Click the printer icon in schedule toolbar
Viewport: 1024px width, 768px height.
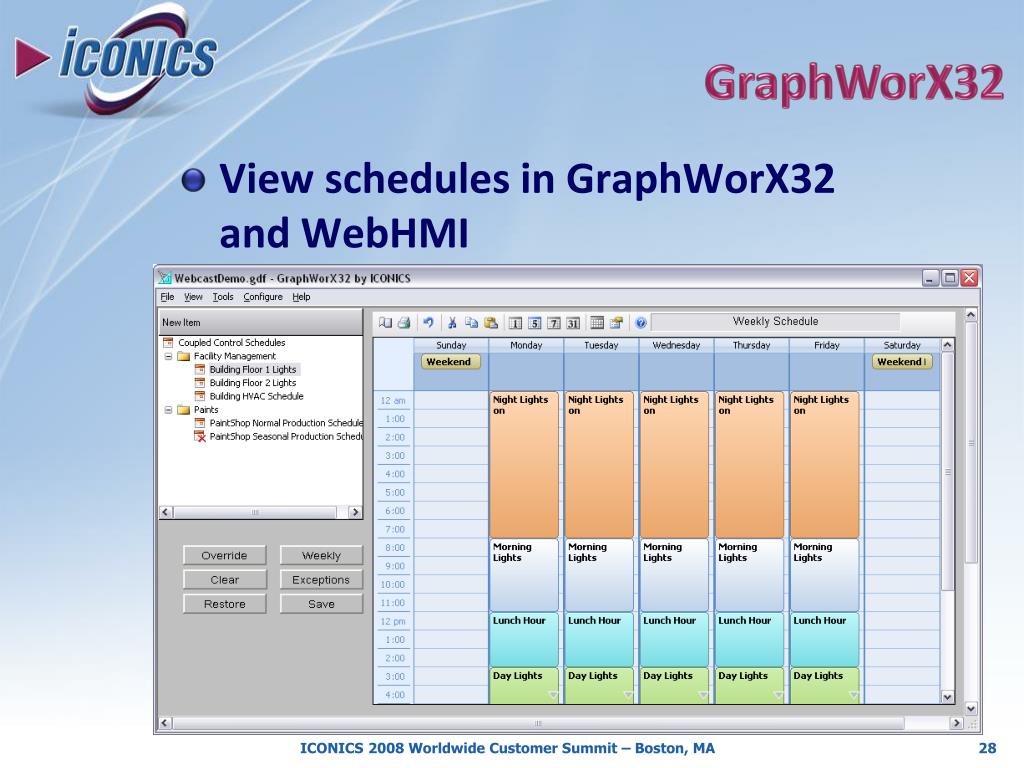404,323
